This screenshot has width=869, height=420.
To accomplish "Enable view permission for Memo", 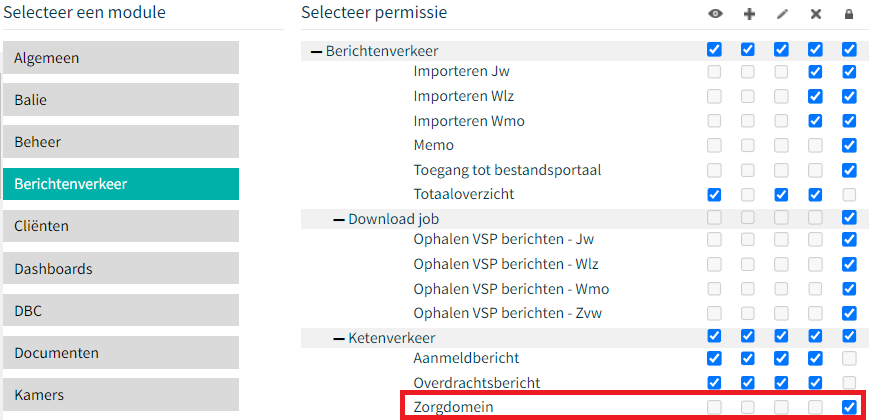I will [714, 145].
